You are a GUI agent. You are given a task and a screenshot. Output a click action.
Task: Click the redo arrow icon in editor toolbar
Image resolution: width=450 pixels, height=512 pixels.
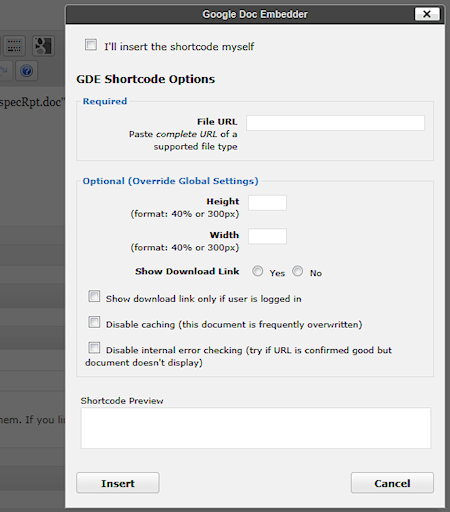(x=4, y=71)
